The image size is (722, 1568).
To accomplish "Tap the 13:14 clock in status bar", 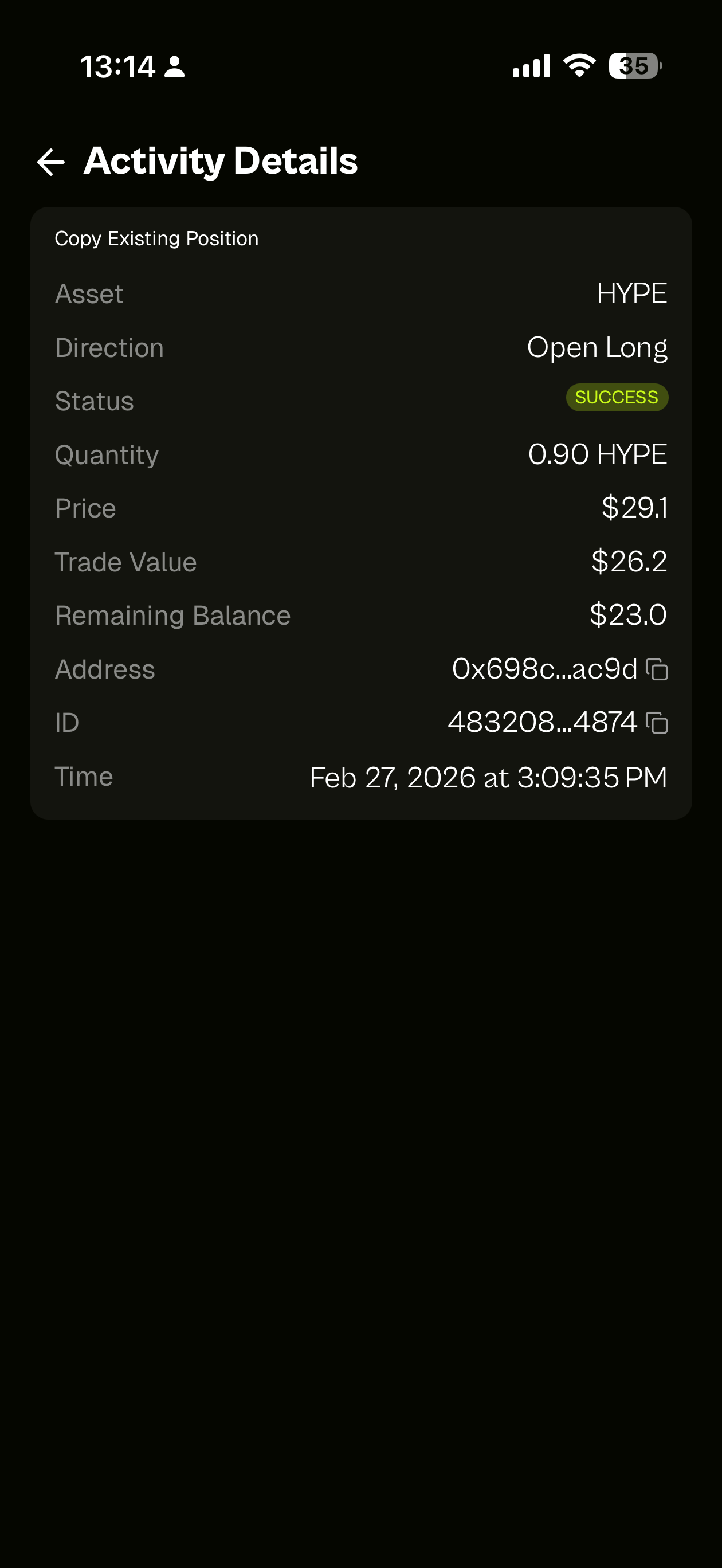I will [117, 66].
